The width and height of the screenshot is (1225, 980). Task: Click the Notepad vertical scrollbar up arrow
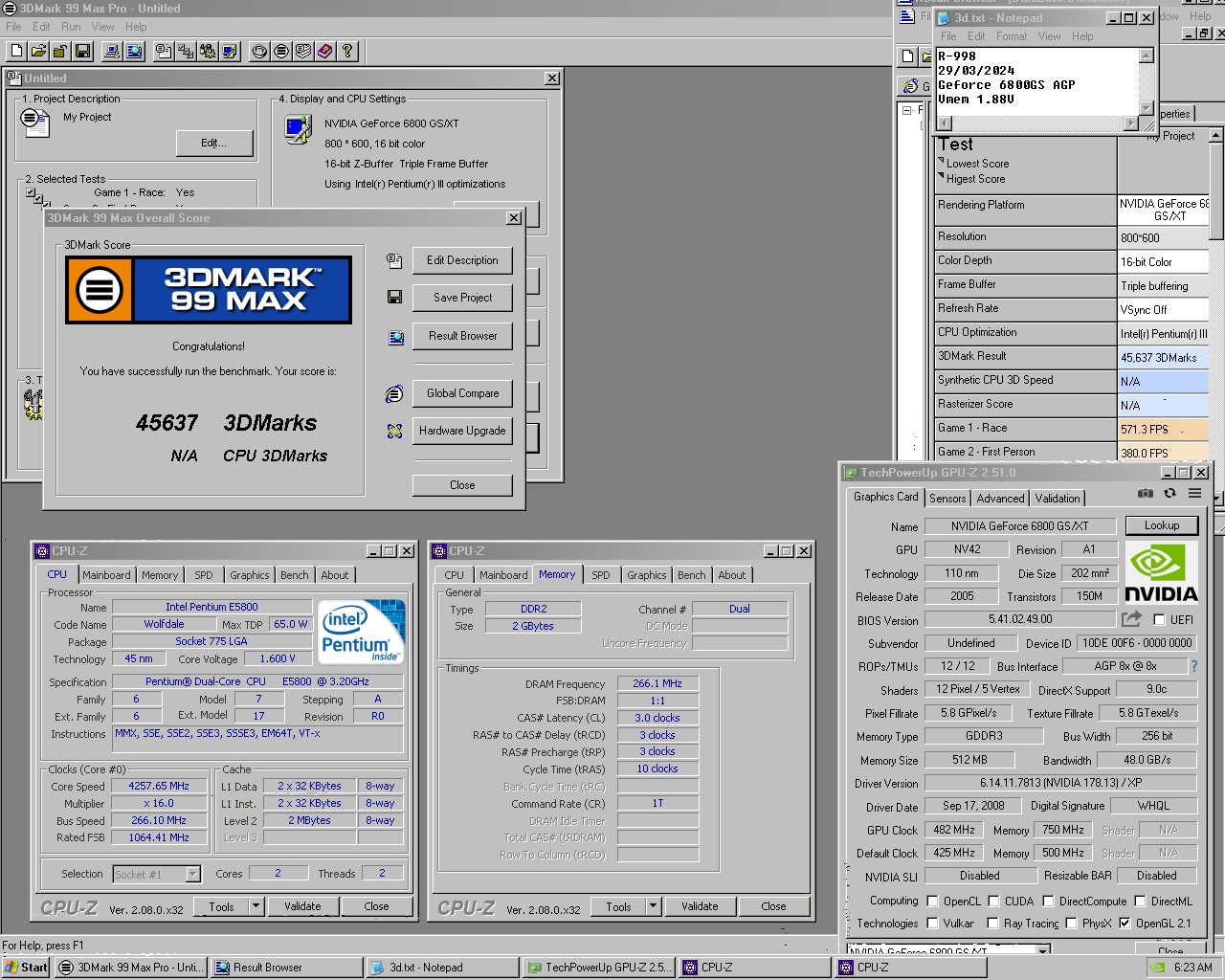1146,56
